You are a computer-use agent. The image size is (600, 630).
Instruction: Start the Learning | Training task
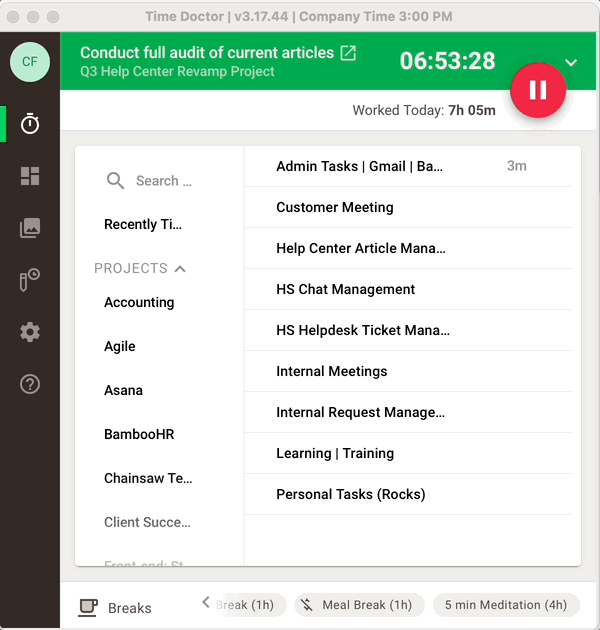pyautogui.click(x=409, y=453)
